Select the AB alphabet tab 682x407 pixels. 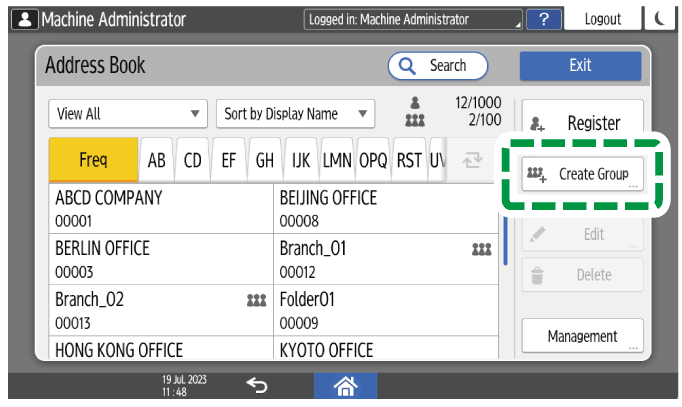157,160
